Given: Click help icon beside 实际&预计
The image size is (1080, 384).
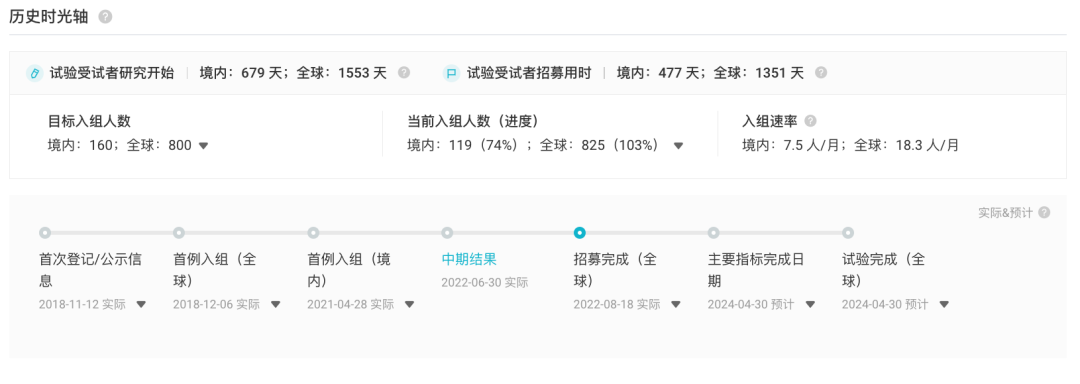Looking at the screenshot, I should click(1044, 213).
